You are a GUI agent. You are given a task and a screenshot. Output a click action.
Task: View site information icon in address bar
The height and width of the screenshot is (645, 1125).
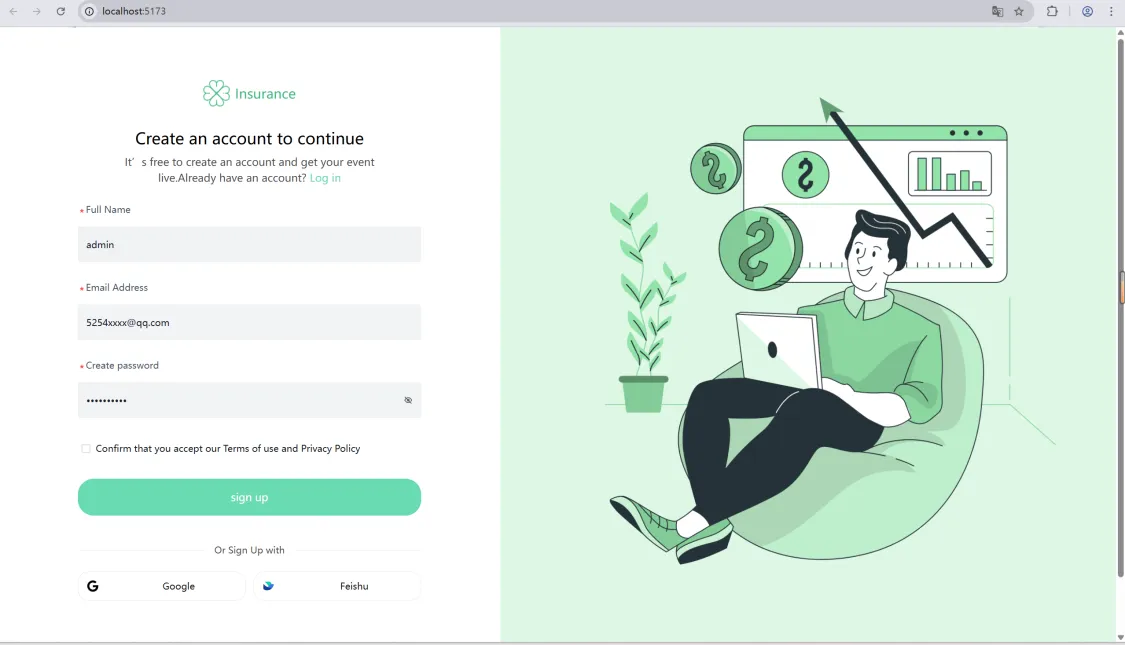coord(89,11)
